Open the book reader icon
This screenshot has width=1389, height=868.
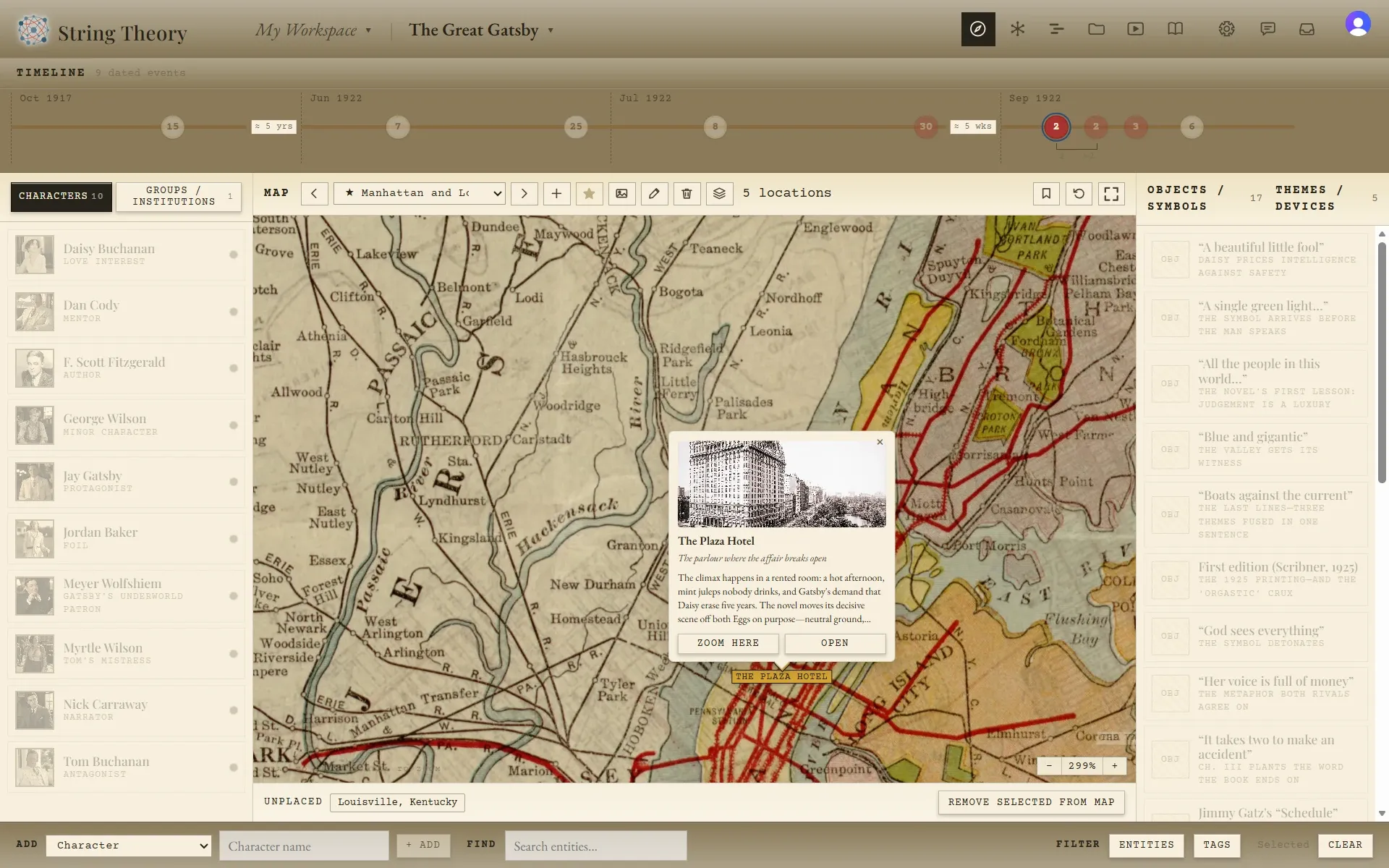(1175, 29)
